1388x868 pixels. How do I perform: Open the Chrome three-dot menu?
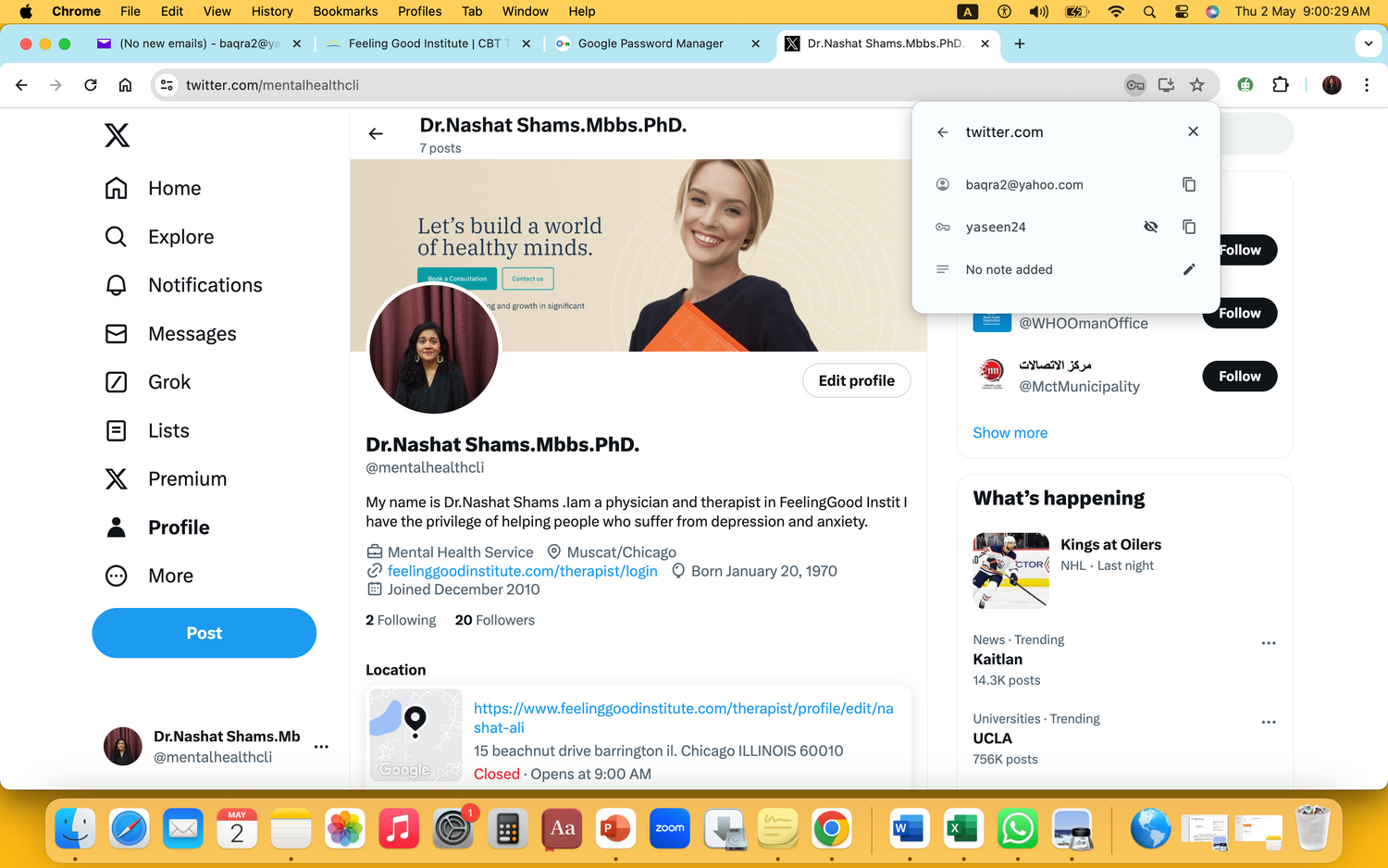click(1366, 85)
